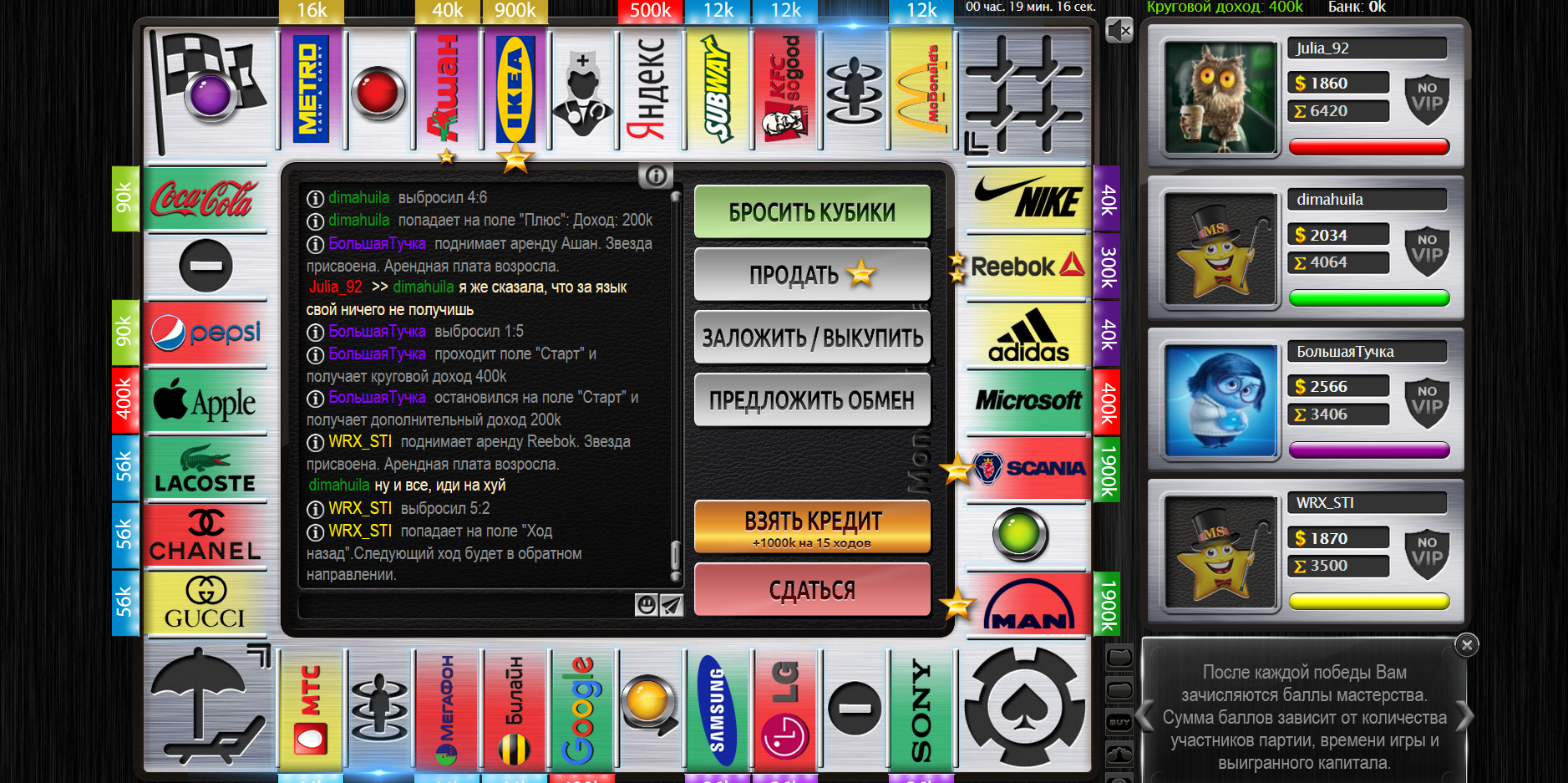
Task: Click the Google property cell
Action: [583, 709]
